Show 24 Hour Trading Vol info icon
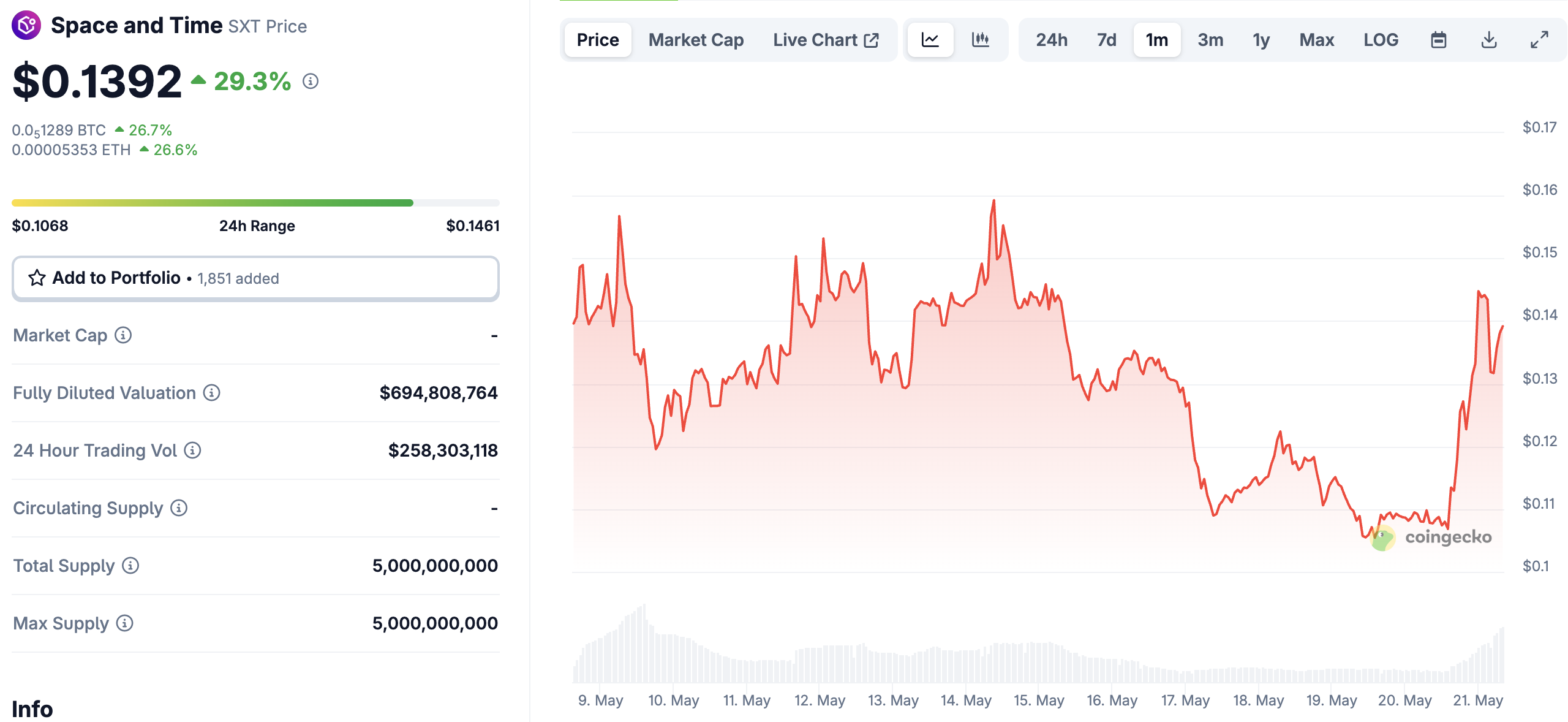The height and width of the screenshot is (722, 1568). [193, 450]
